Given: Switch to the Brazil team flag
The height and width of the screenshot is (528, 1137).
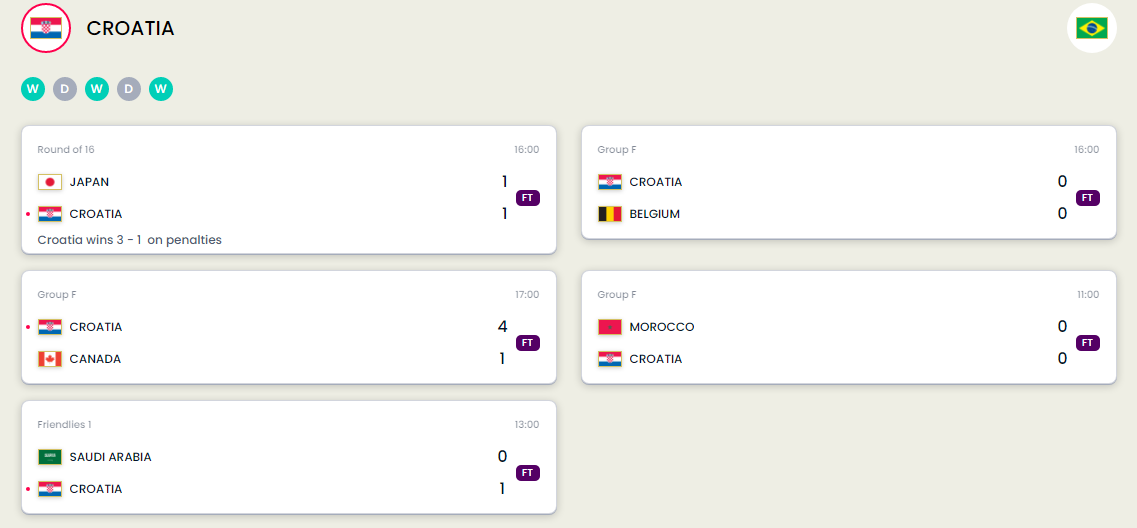Looking at the screenshot, I should tap(1091, 28).
